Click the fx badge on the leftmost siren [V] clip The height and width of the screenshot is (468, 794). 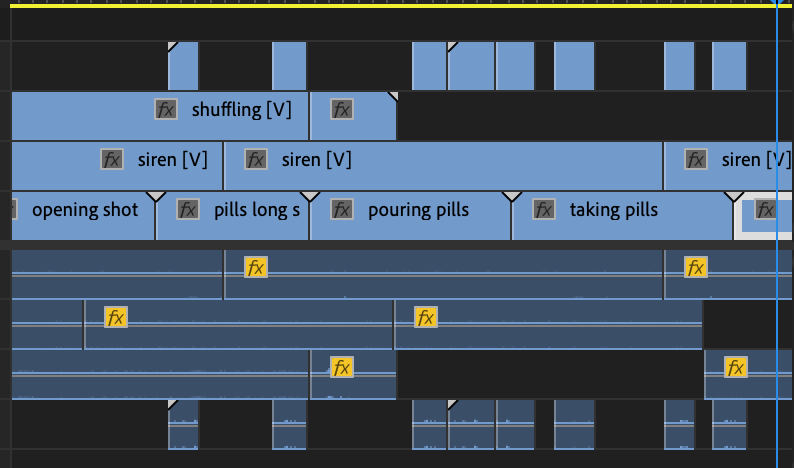[112, 159]
